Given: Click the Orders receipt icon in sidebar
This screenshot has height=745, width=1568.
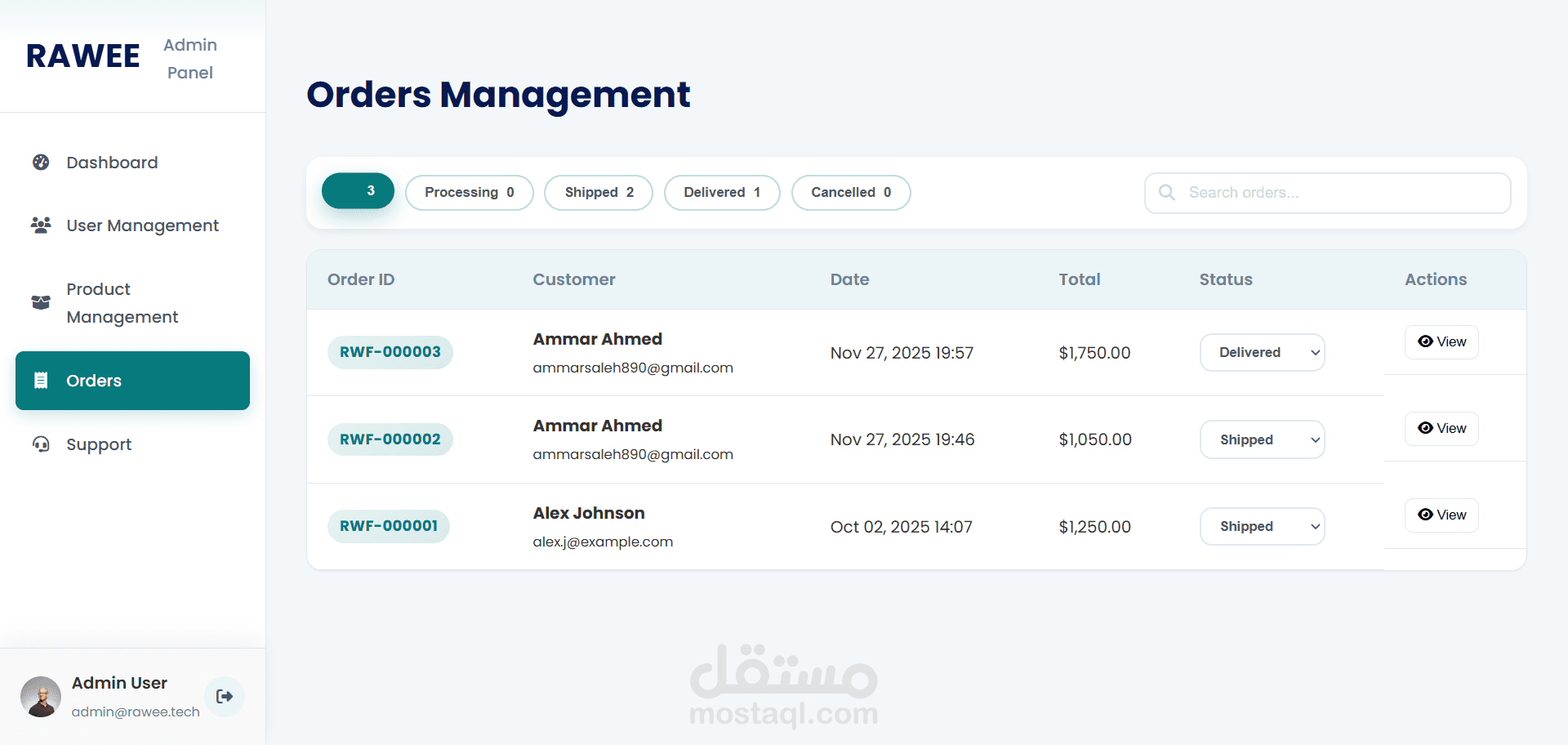Looking at the screenshot, I should 41,380.
